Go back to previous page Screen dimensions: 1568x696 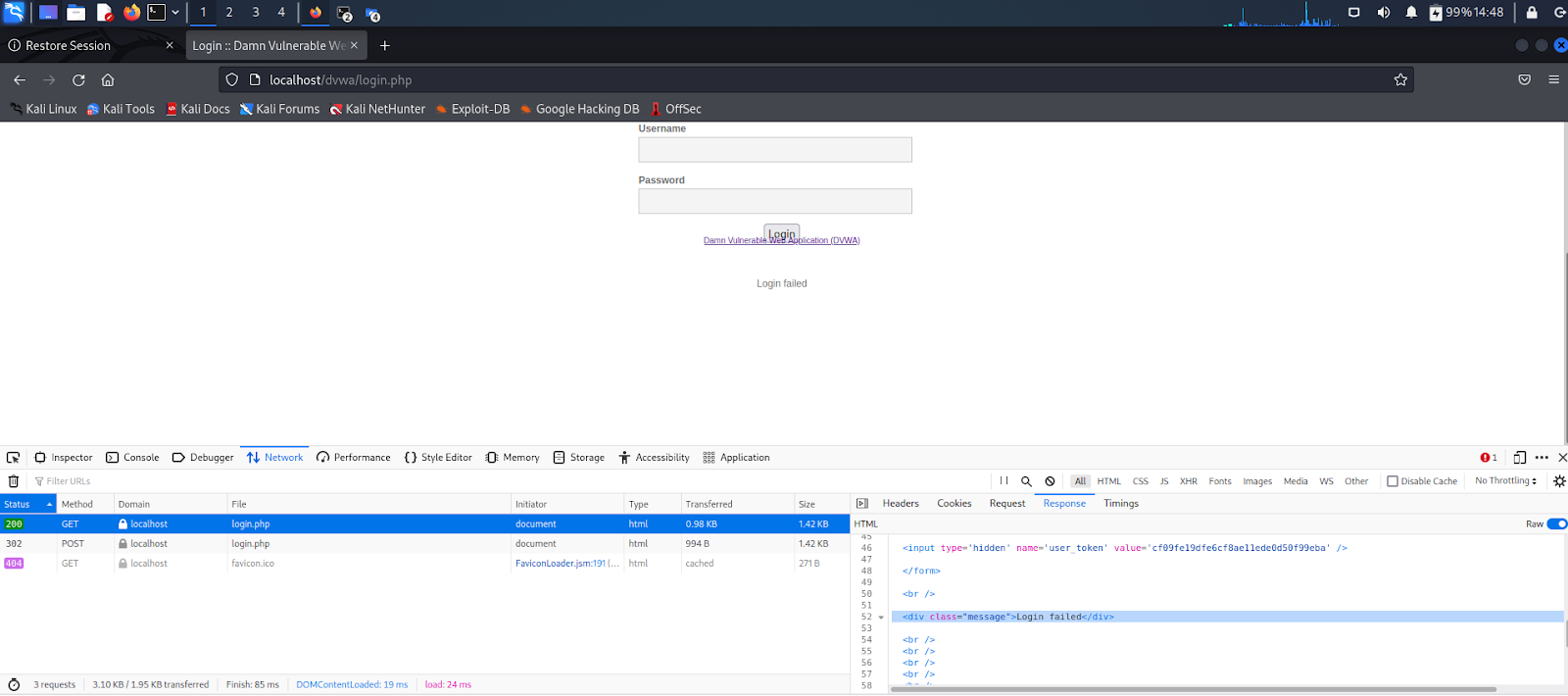coord(20,80)
